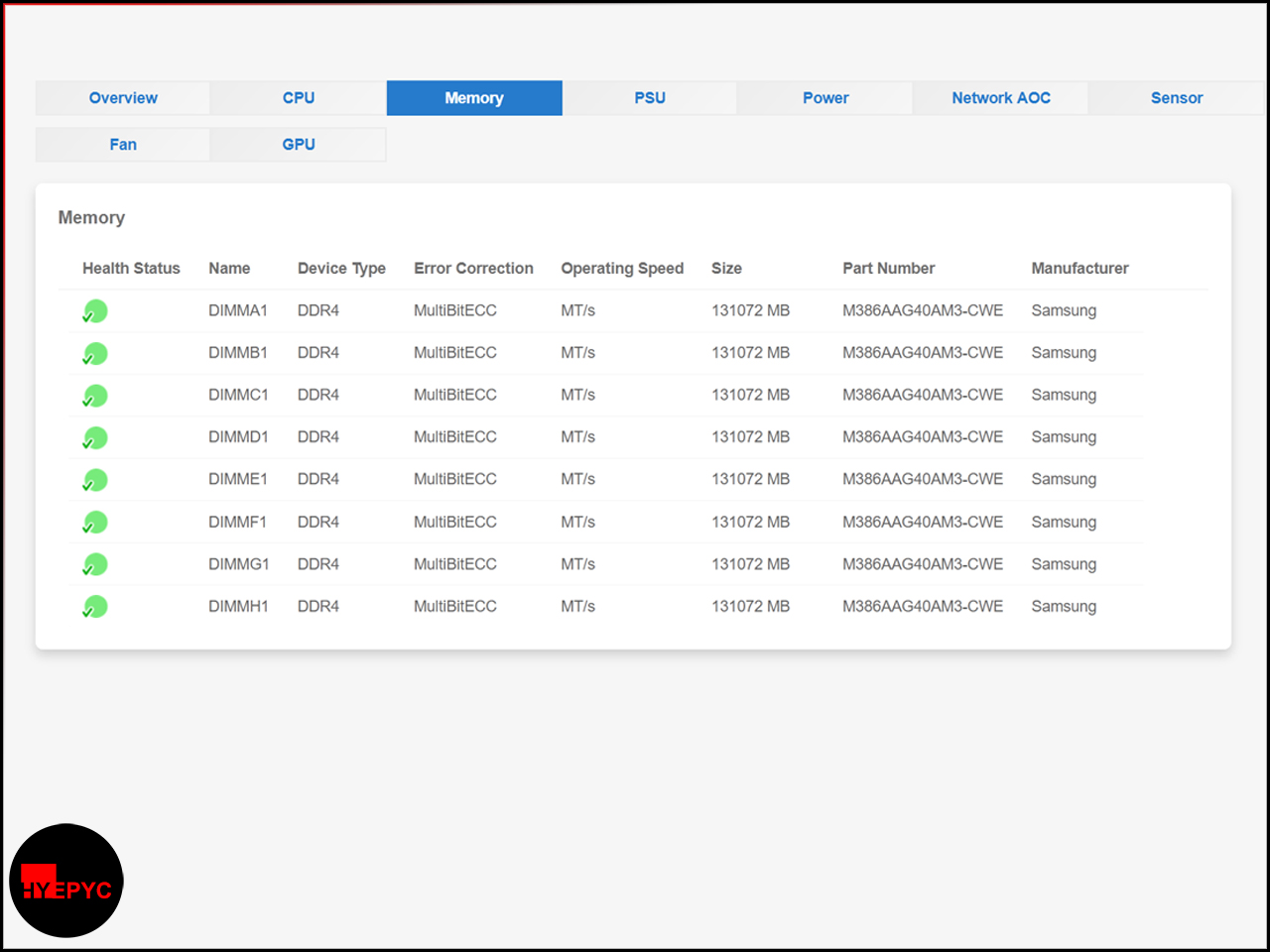
Task: Go to the Network AOC tab
Action: (x=1001, y=98)
